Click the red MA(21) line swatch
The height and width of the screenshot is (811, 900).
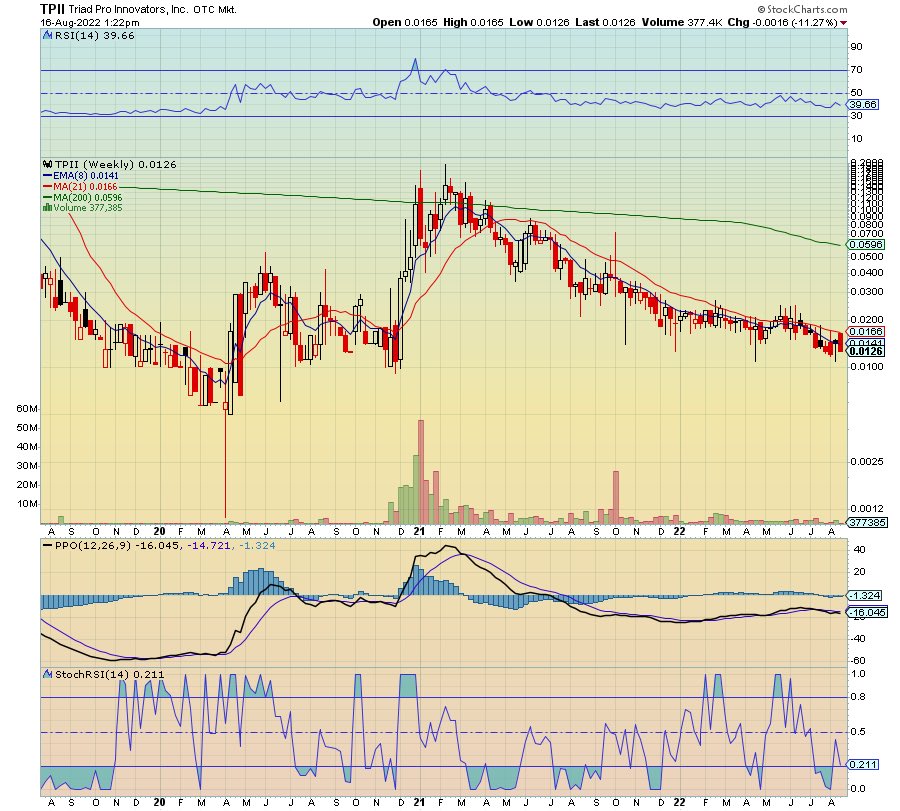[48, 187]
